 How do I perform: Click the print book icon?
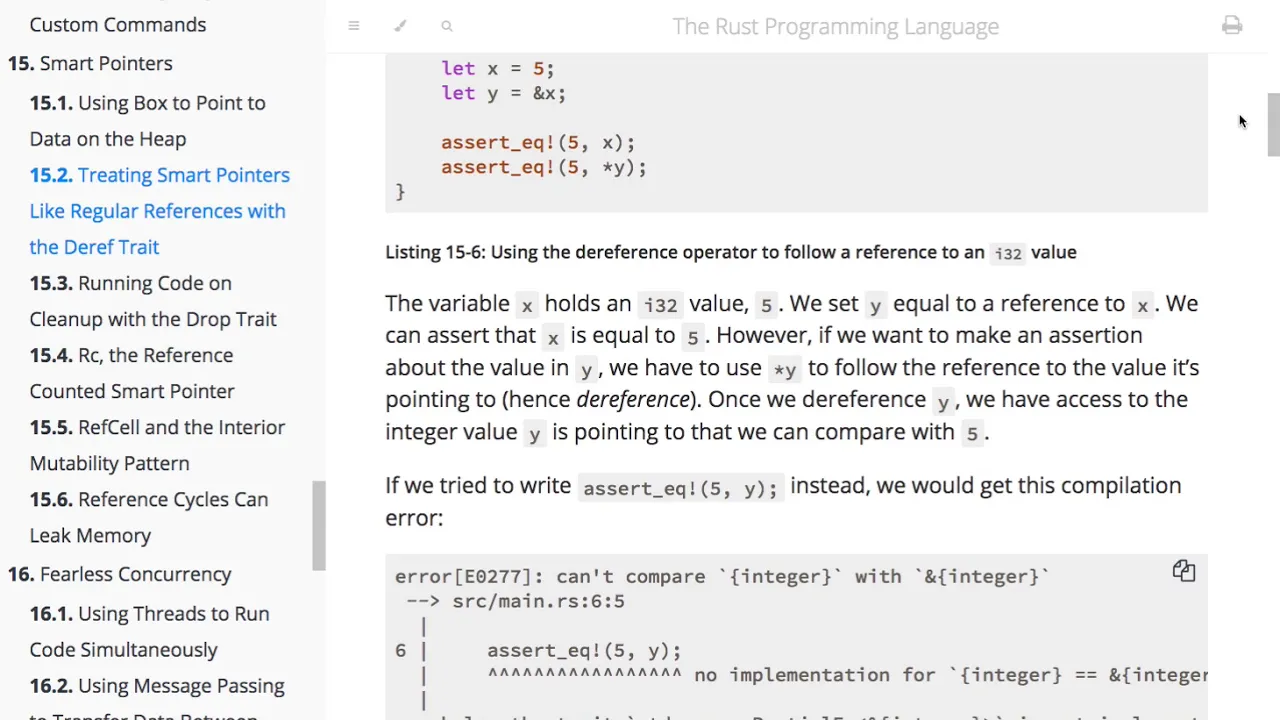tap(1232, 25)
